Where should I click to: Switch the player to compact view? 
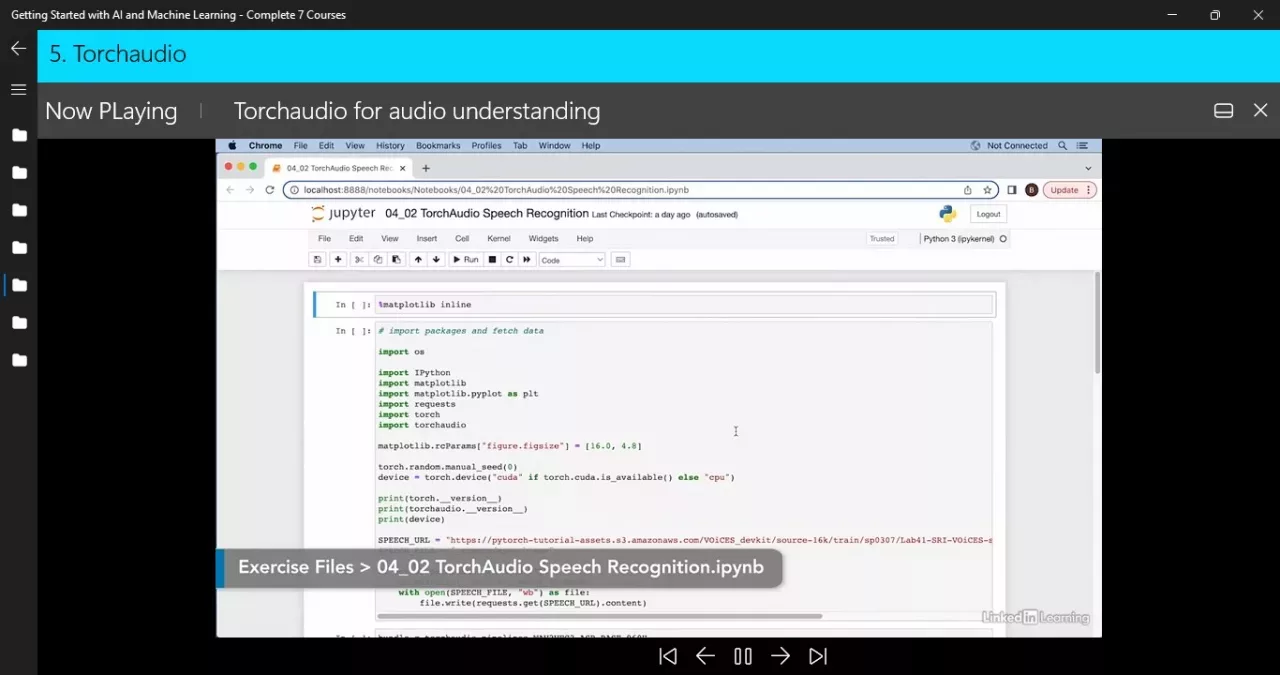click(x=1223, y=111)
